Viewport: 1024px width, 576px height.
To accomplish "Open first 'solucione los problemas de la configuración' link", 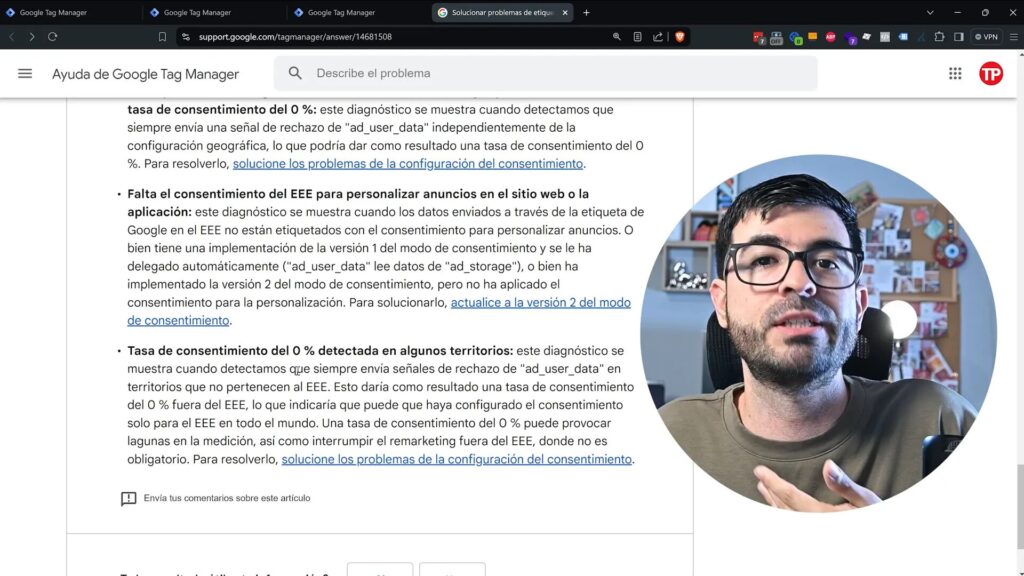I will 408,163.
